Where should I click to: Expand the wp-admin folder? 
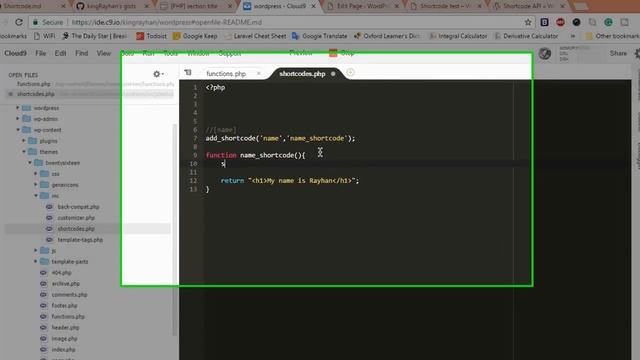point(18,119)
